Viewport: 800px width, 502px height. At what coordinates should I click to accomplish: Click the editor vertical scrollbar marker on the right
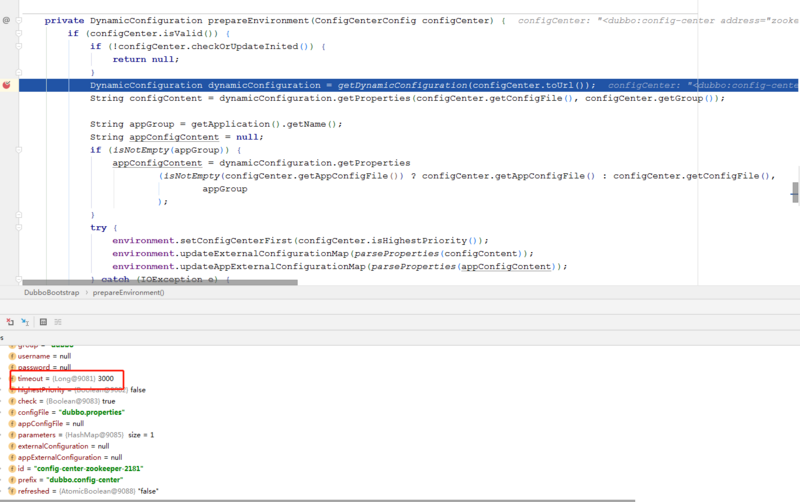click(795, 192)
